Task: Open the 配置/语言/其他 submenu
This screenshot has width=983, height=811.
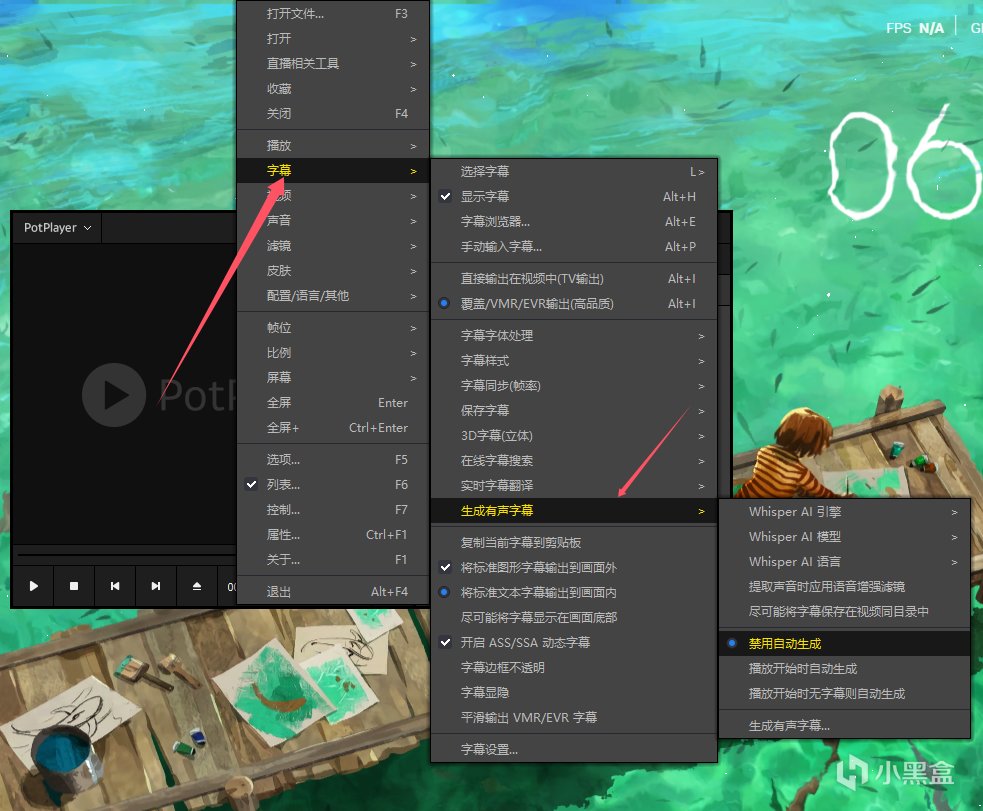Action: pos(333,296)
